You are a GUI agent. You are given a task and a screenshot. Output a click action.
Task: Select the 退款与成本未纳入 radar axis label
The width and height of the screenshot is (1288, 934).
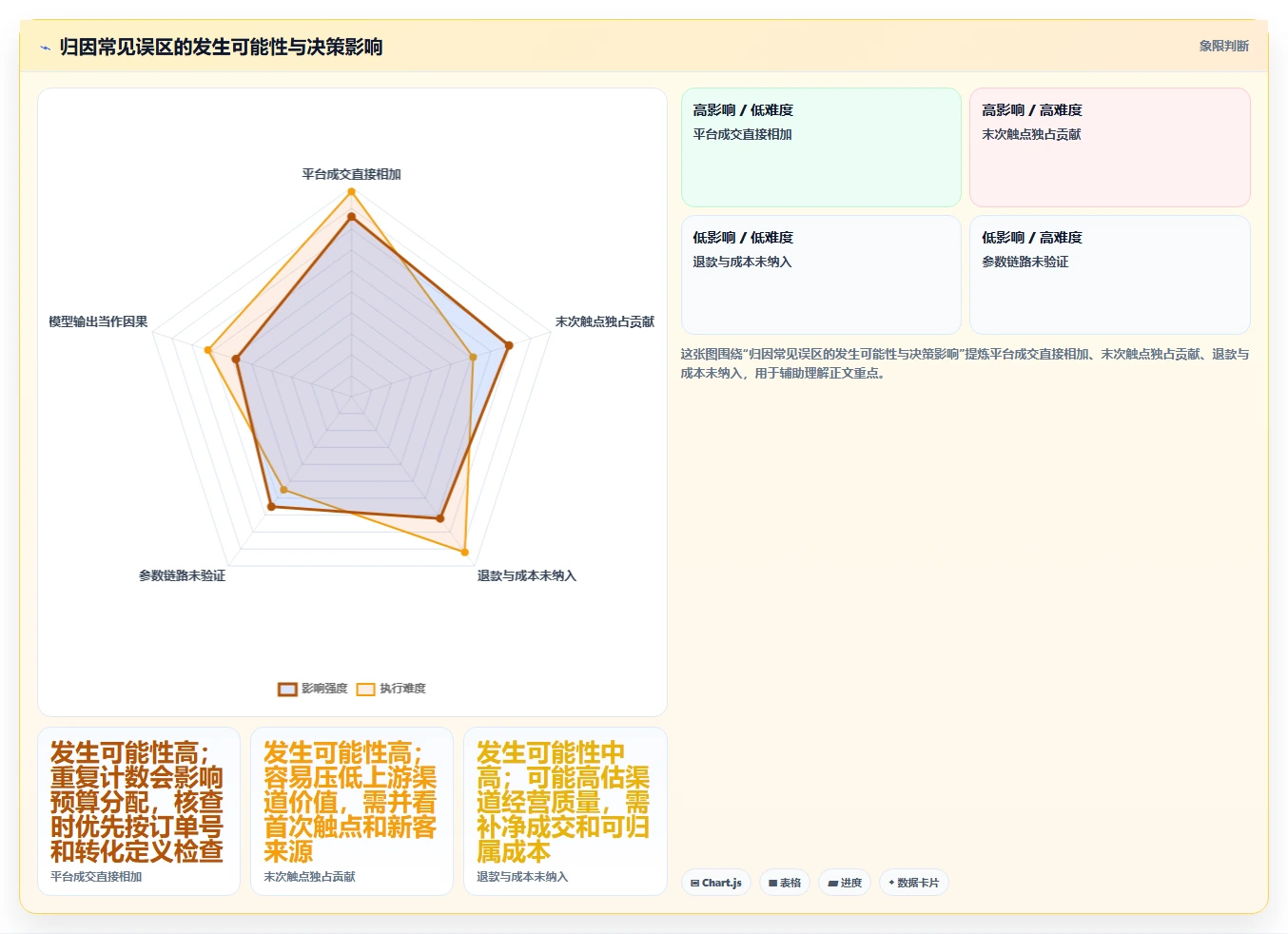(x=526, y=575)
